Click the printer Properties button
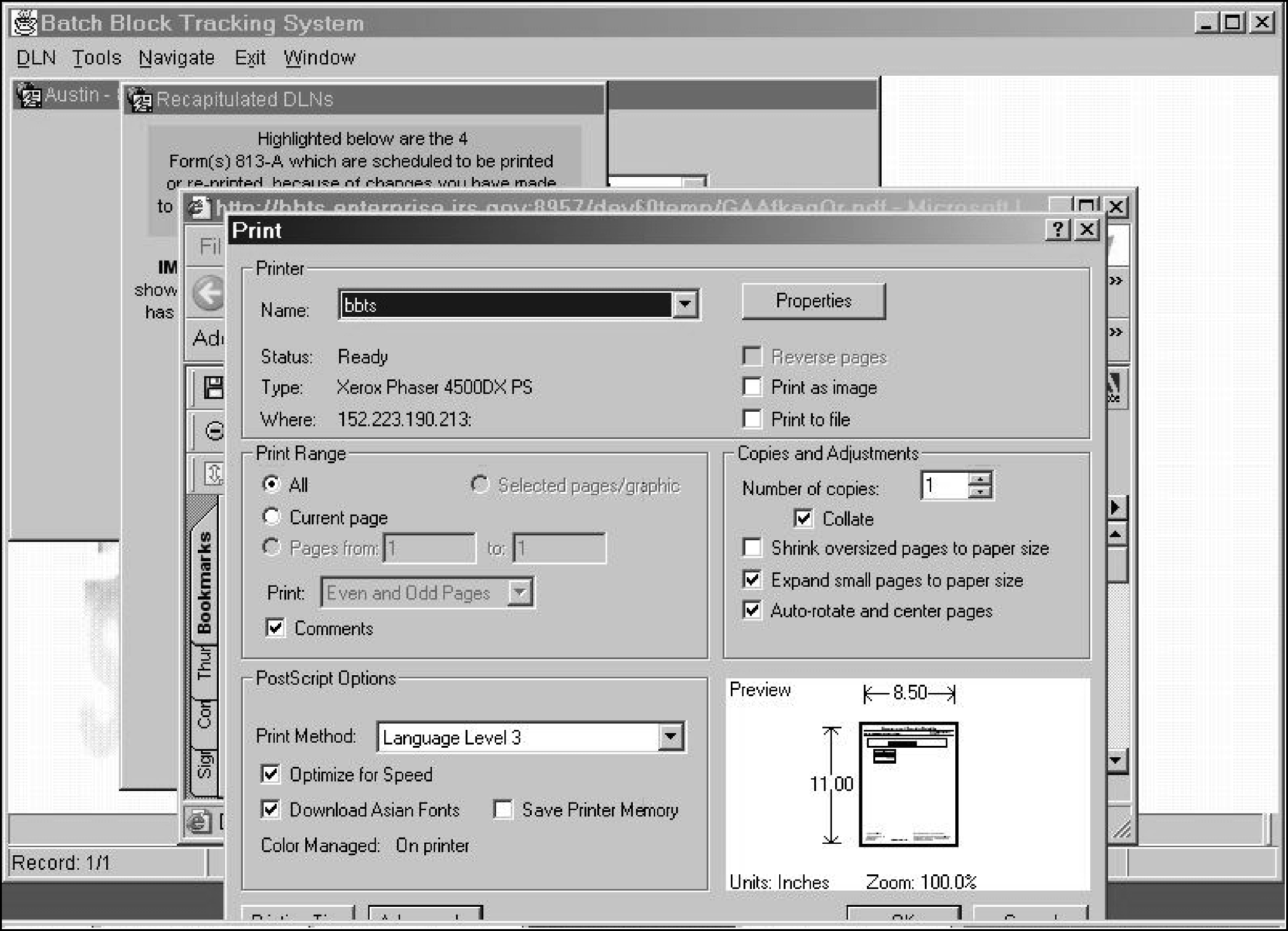The height and width of the screenshot is (931, 1288). (813, 300)
